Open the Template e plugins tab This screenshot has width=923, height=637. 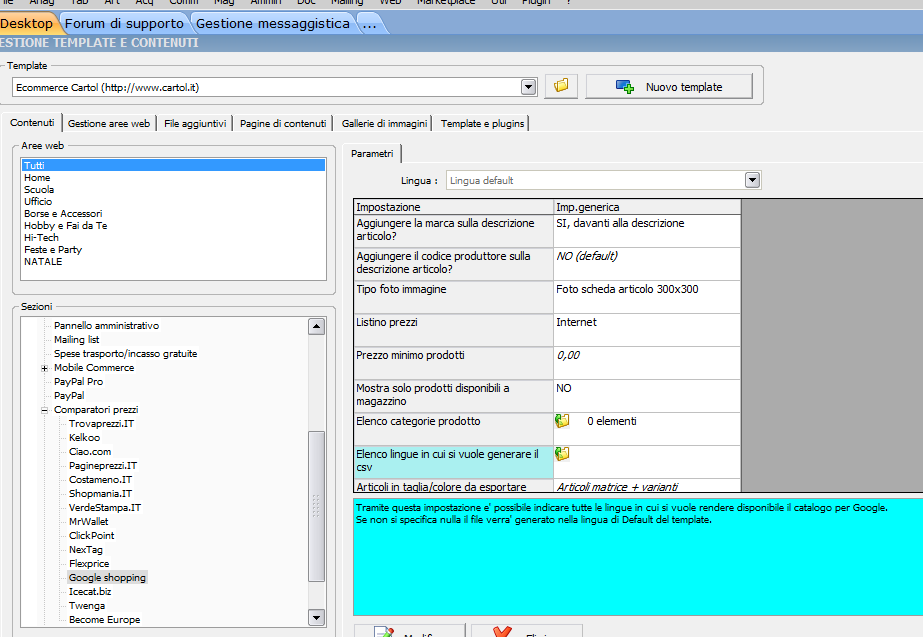pyautogui.click(x=482, y=124)
